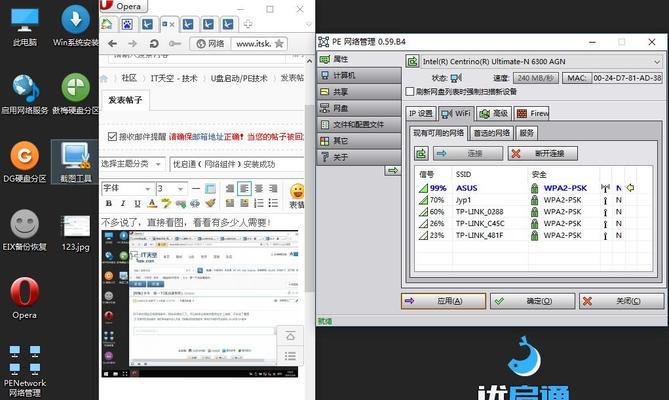This screenshot has height=400, width=669.
Task: Click Opera back navigation arrow
Action: click(x=112, y=43)
